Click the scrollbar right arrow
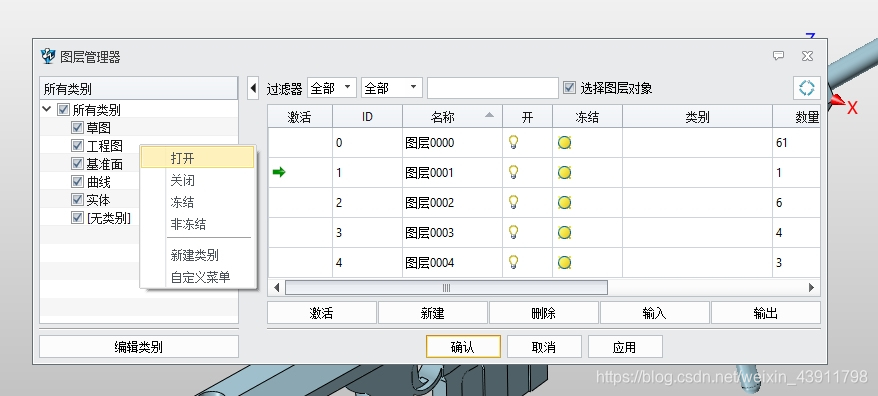The height and width of the screenshot is (396, 878). point(811,287)
